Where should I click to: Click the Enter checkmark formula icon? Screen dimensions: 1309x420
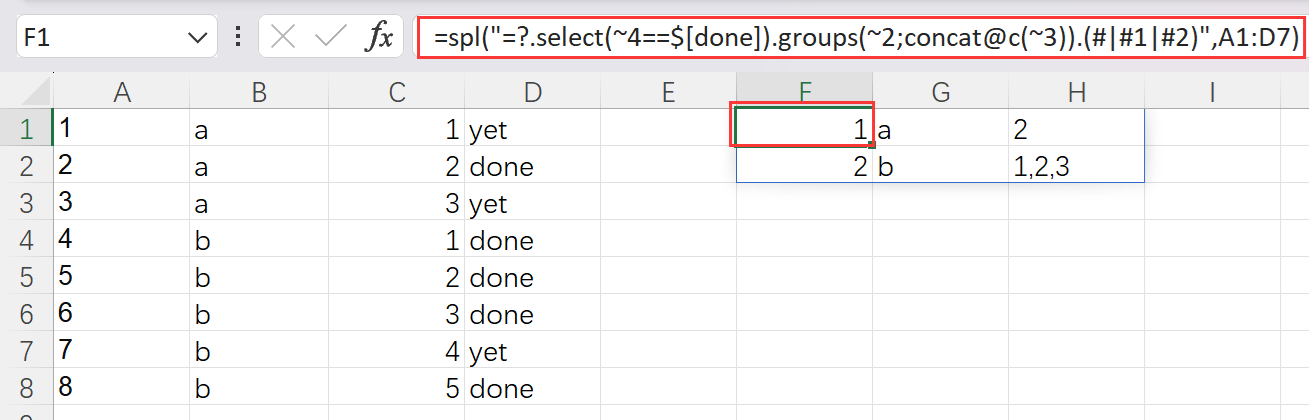tap(330, 38)
